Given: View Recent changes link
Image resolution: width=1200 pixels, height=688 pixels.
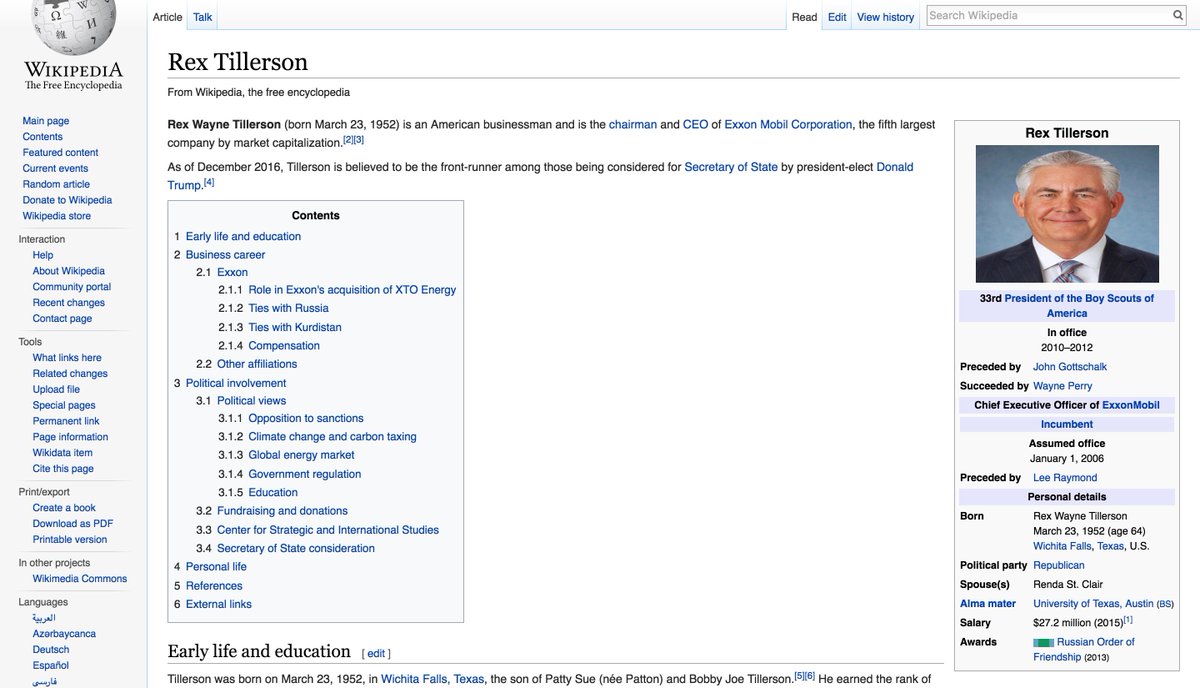Looking at the screenshot, I should (68, 303).
